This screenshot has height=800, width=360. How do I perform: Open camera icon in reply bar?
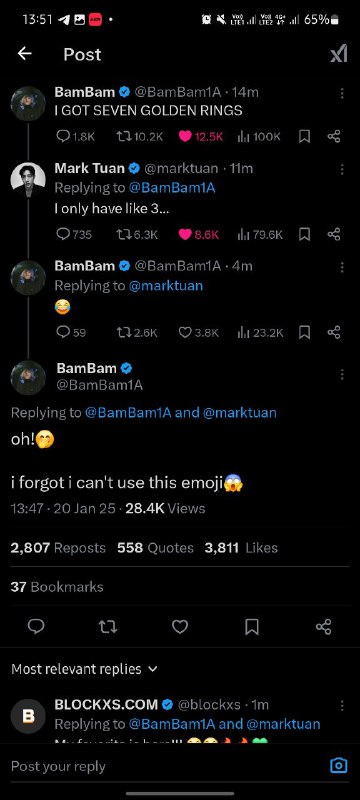tap(339, 765)
